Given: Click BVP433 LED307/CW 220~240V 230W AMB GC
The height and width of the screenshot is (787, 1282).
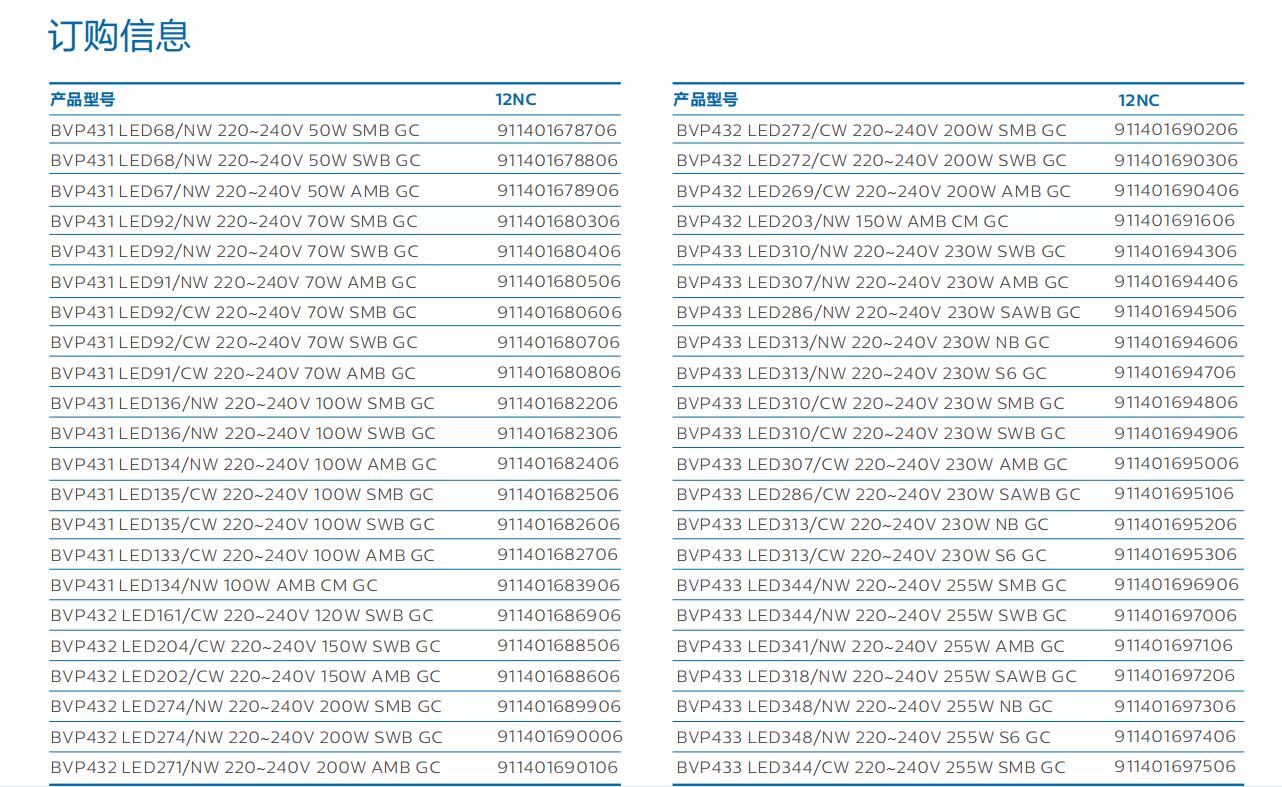Looking at the screenshot, I should (x=871, y=464).
